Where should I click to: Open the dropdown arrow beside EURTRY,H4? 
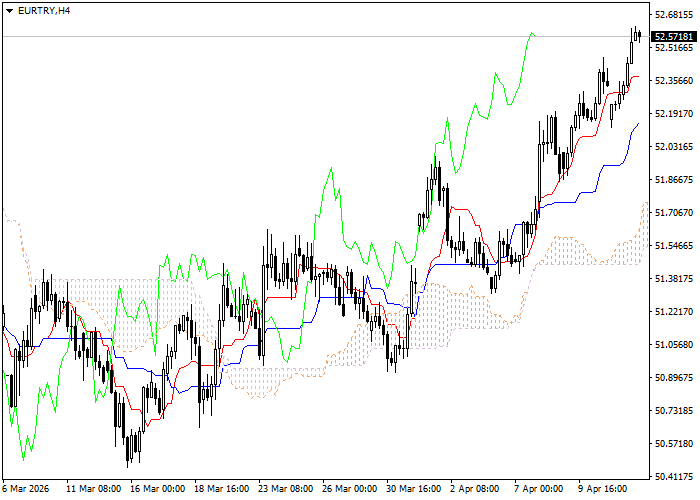10,10
